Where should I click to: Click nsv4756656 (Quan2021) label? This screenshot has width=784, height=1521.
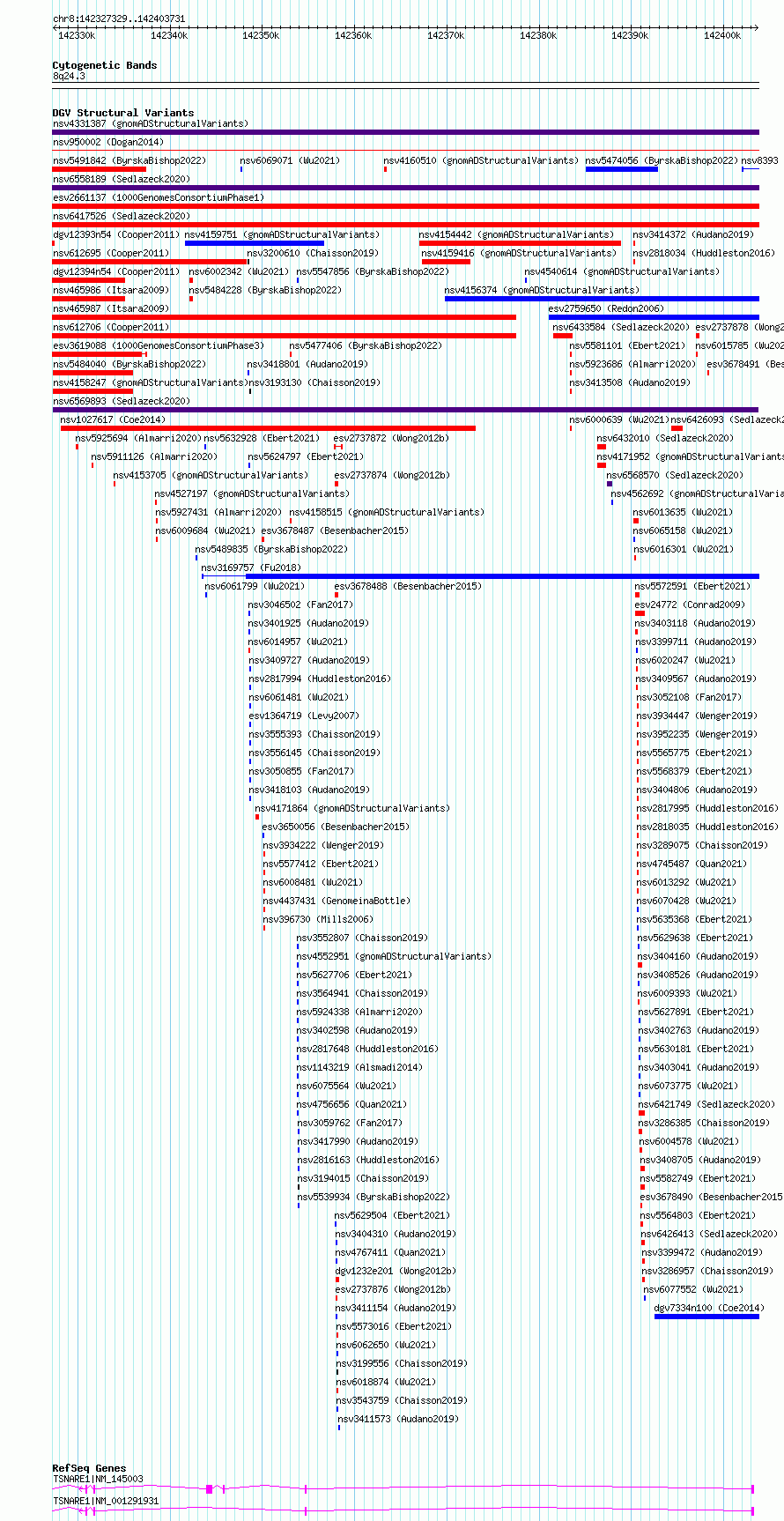click(x=351, y=1104)
